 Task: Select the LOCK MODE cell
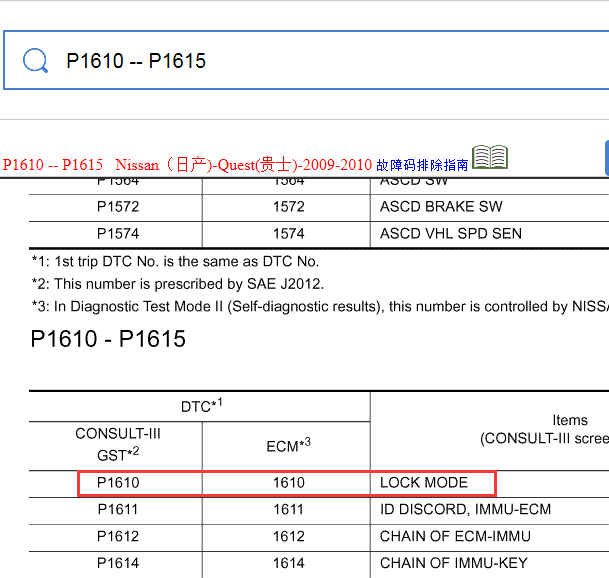tap(424, 483)
